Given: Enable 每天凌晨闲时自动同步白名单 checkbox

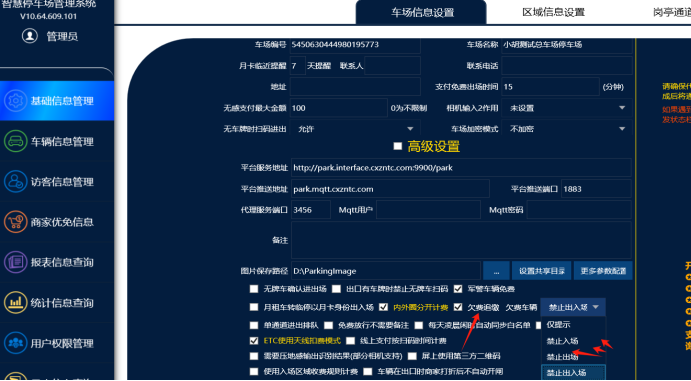Looking at the screenshot, I should [x=418, y=326].
